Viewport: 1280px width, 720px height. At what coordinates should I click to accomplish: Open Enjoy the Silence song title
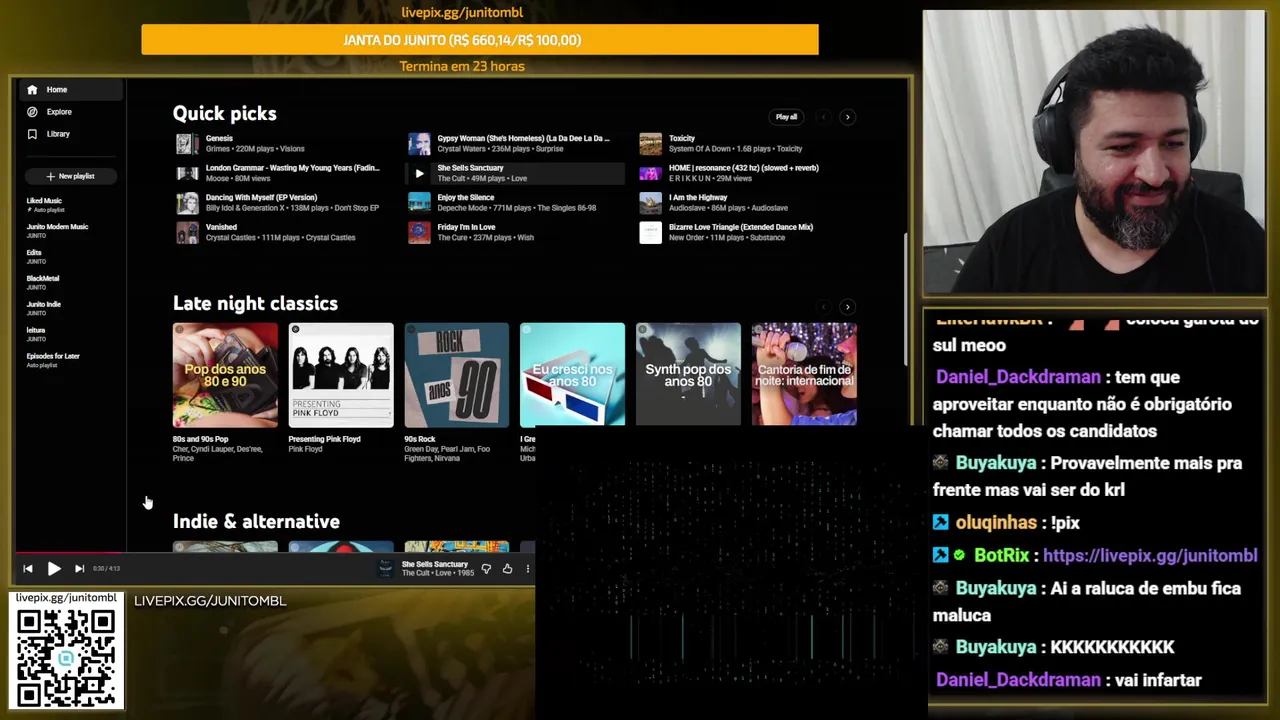[466, 198]
